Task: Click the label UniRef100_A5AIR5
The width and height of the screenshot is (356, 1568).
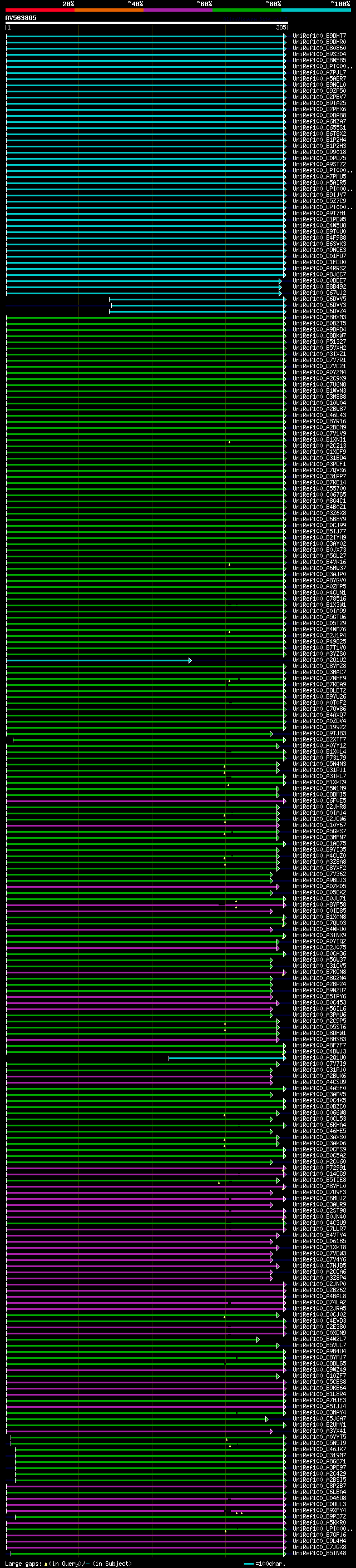Action: [x=319, y=183]
